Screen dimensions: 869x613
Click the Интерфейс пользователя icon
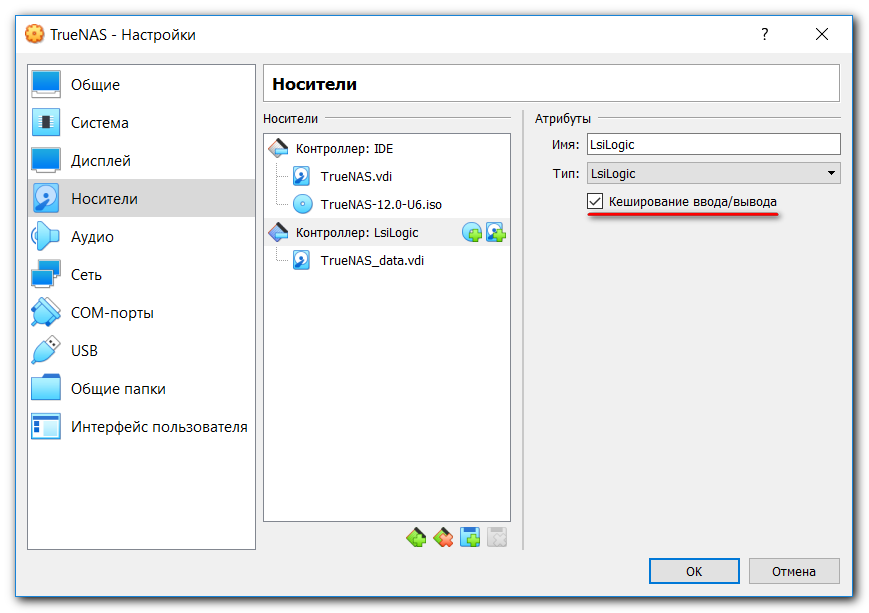tap(46, 426)
